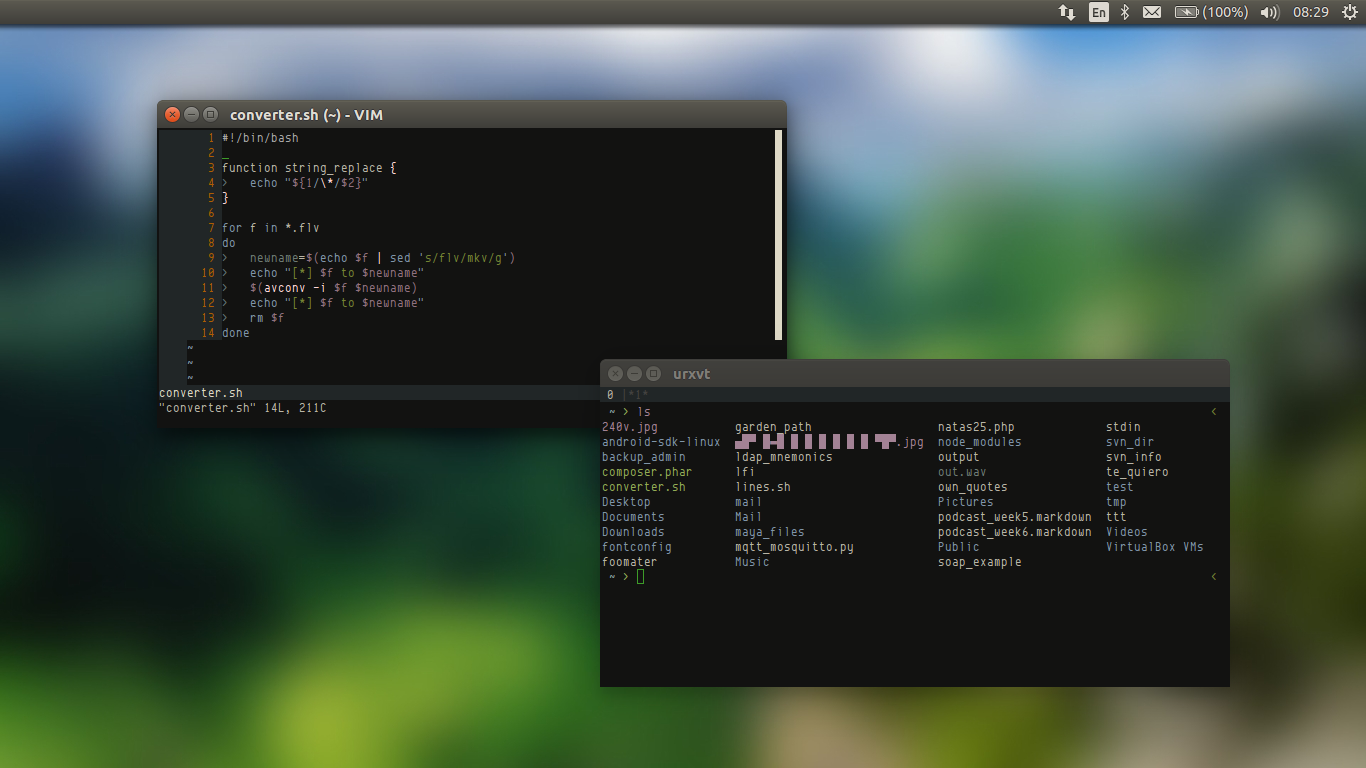Image resolution: width=1366 pixels, height=768 pixels.
Task: Click 'Pictures' in the terminal listing
Action: tap(966, 502)
